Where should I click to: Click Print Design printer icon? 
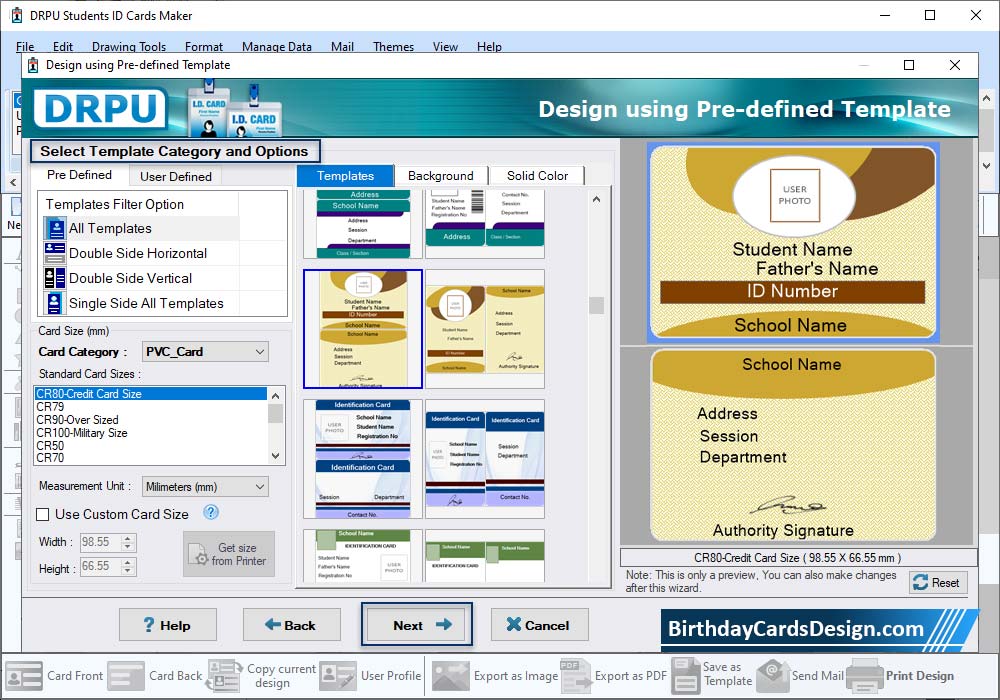click(865, 676)
